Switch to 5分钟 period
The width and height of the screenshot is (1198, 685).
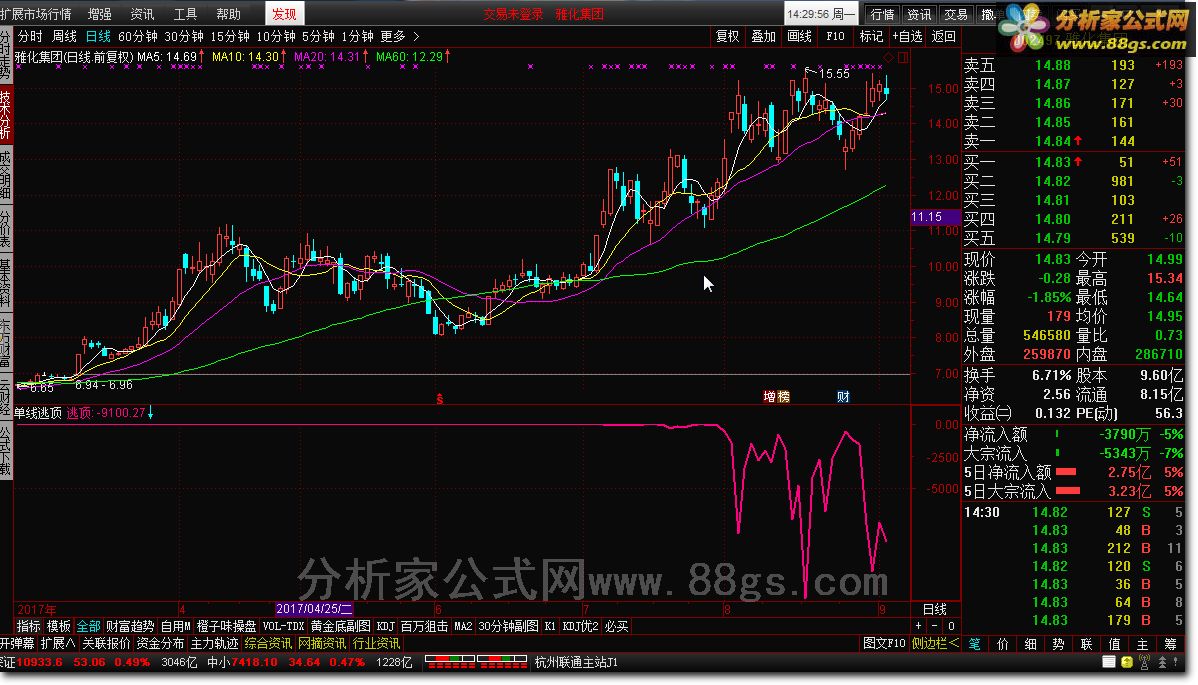(318, 36)
